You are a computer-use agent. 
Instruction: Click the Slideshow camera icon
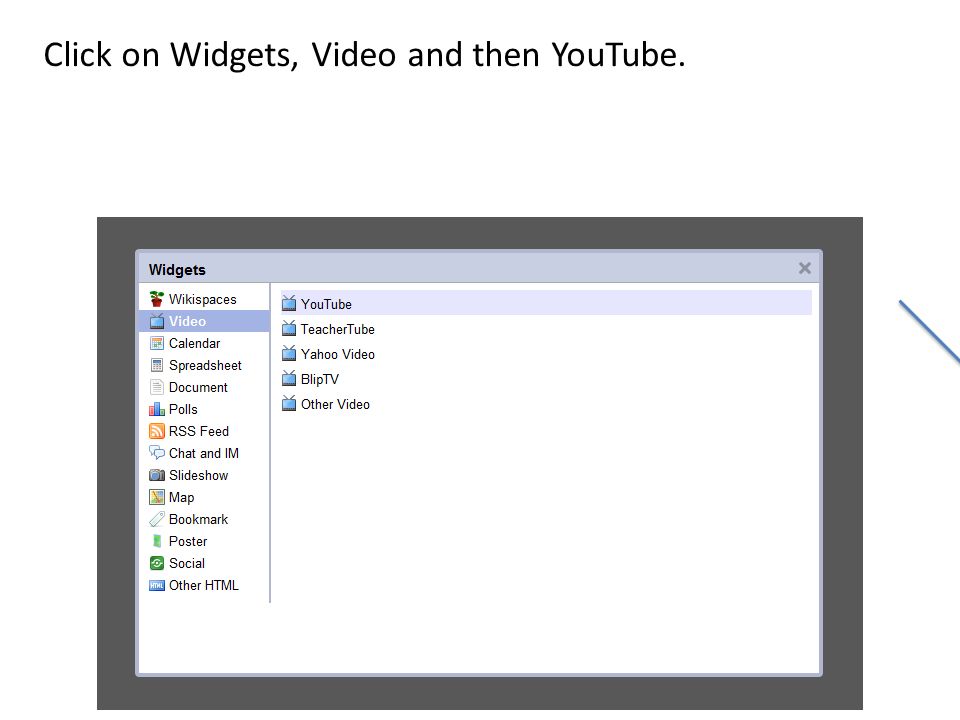pos(157,475)
